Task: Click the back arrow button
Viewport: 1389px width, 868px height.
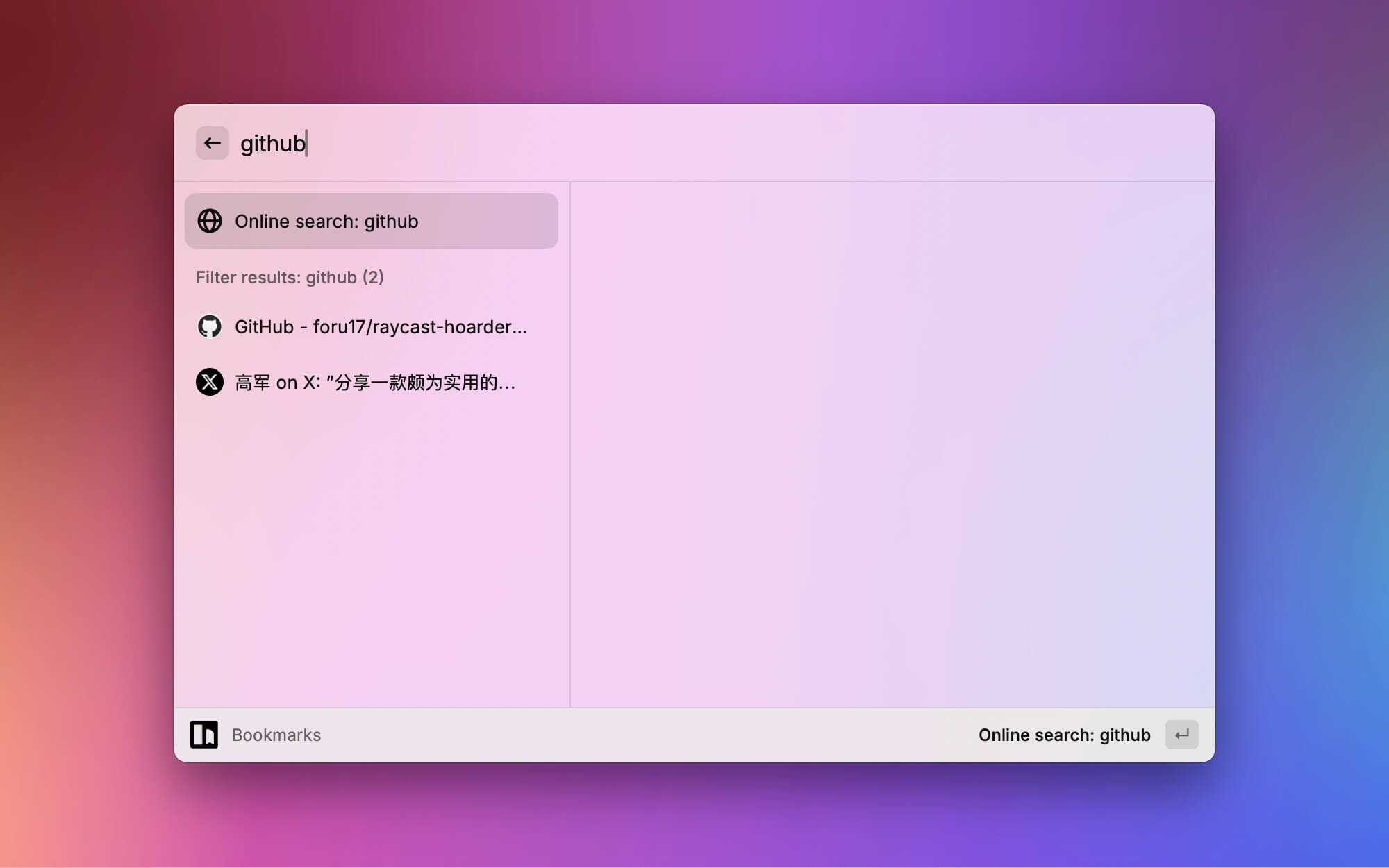Action: (212, 143)
